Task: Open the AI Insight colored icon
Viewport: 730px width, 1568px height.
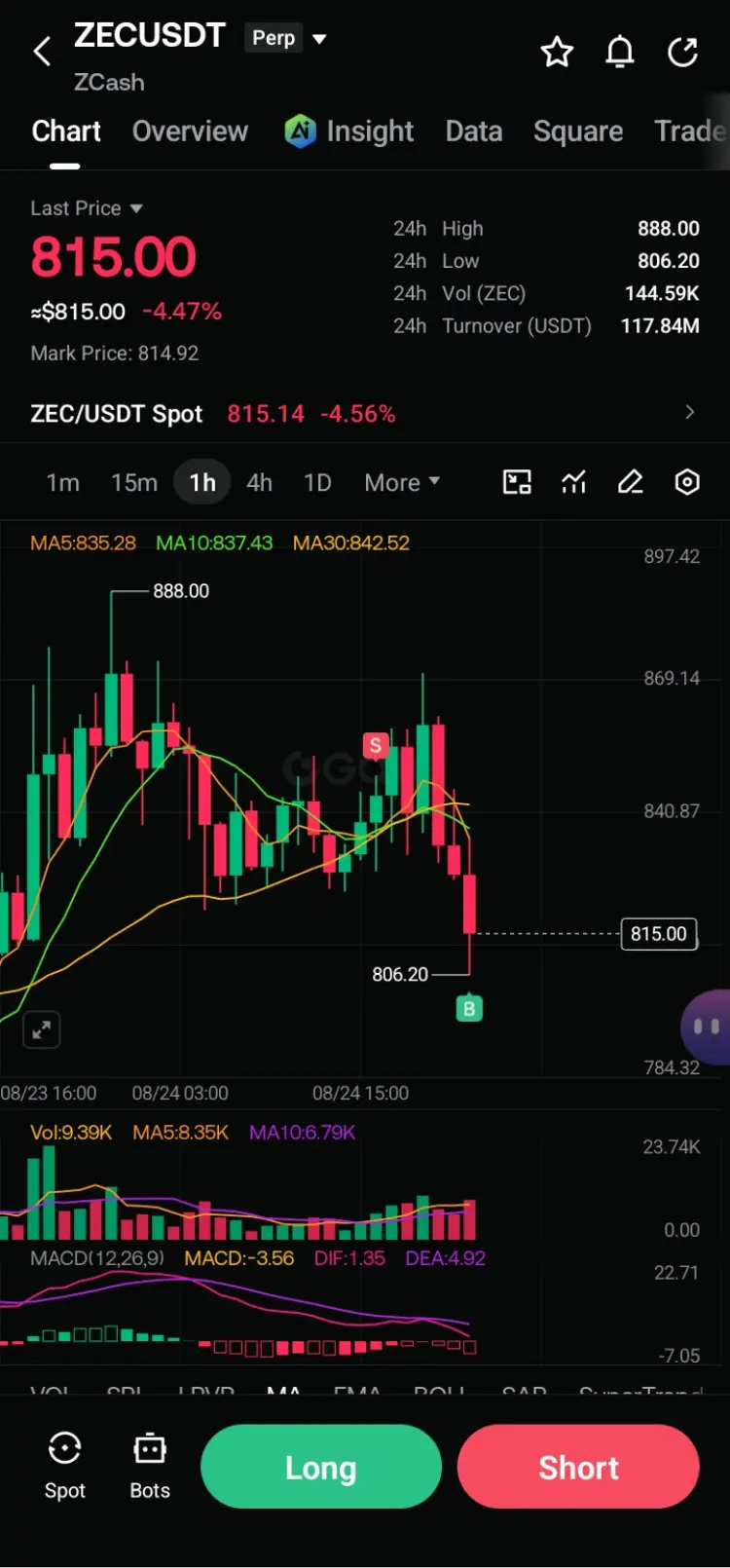Action: [x=300, y=131]
